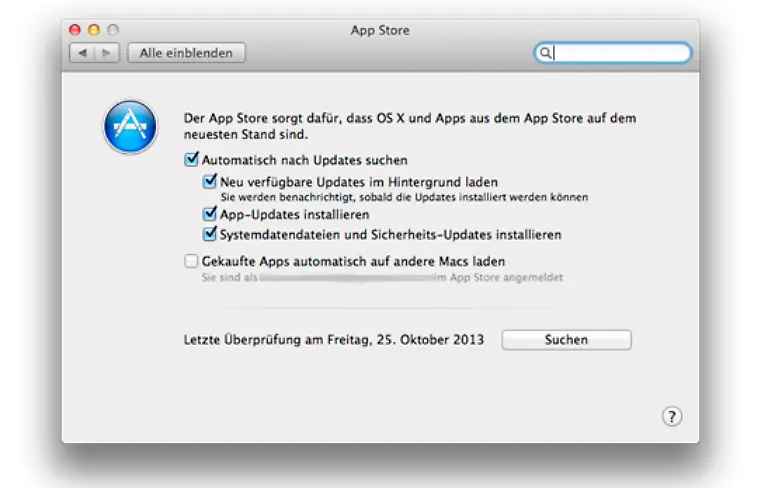Click the 'Sie werden benachrichtigt' hint text
768x488 pixels.
pos(404,197)
